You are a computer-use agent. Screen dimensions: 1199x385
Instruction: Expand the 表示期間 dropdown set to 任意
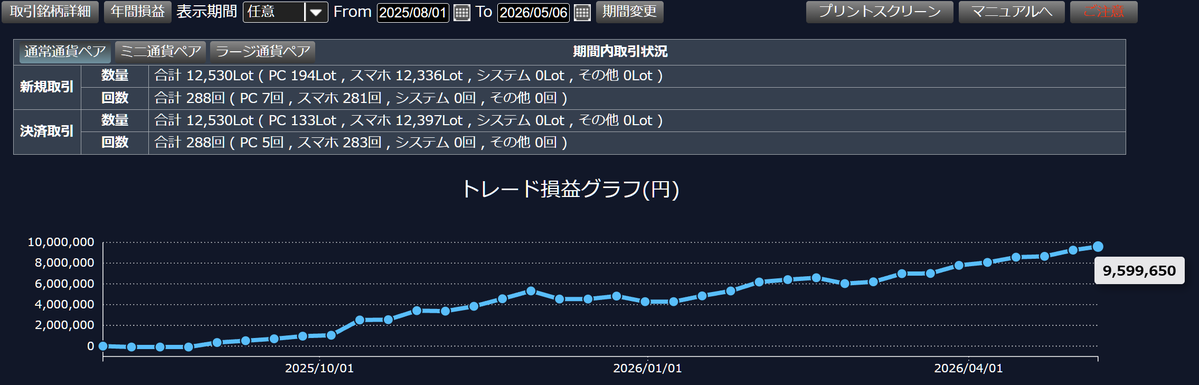285,12
